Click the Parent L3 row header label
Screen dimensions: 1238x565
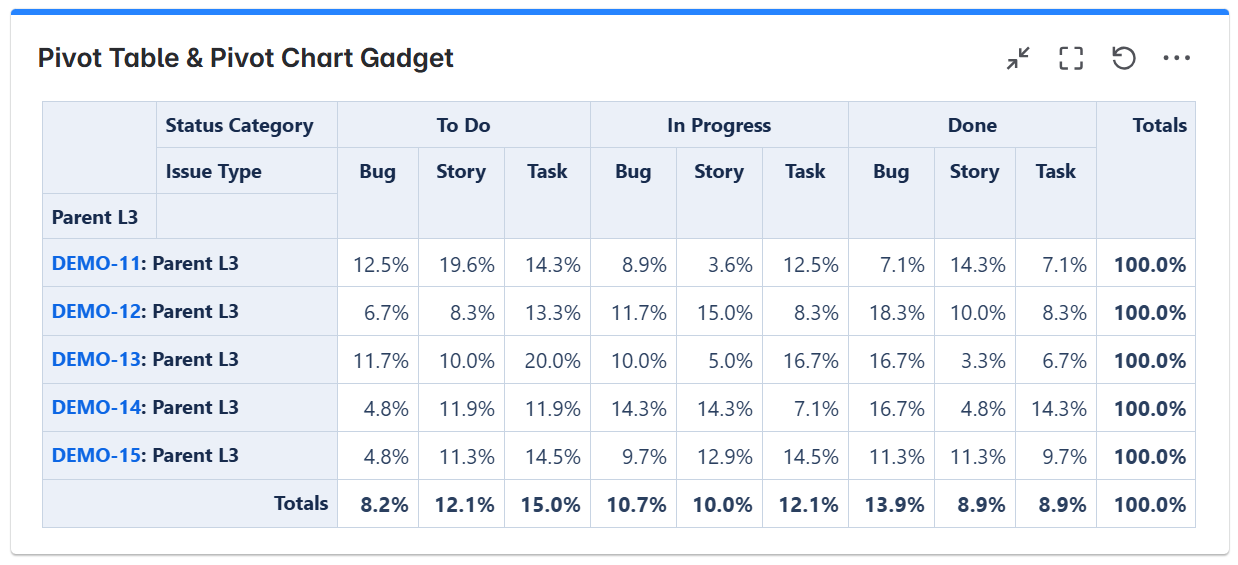point(95,218)
